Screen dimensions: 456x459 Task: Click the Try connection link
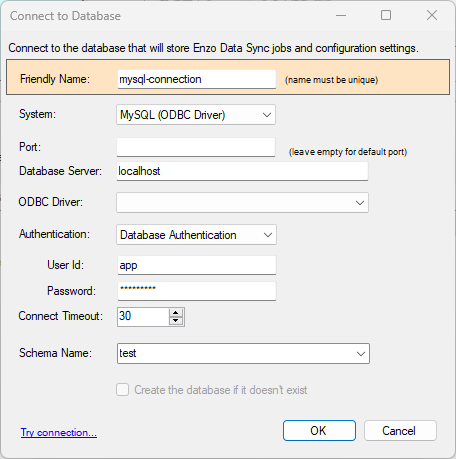pos(59,432)
